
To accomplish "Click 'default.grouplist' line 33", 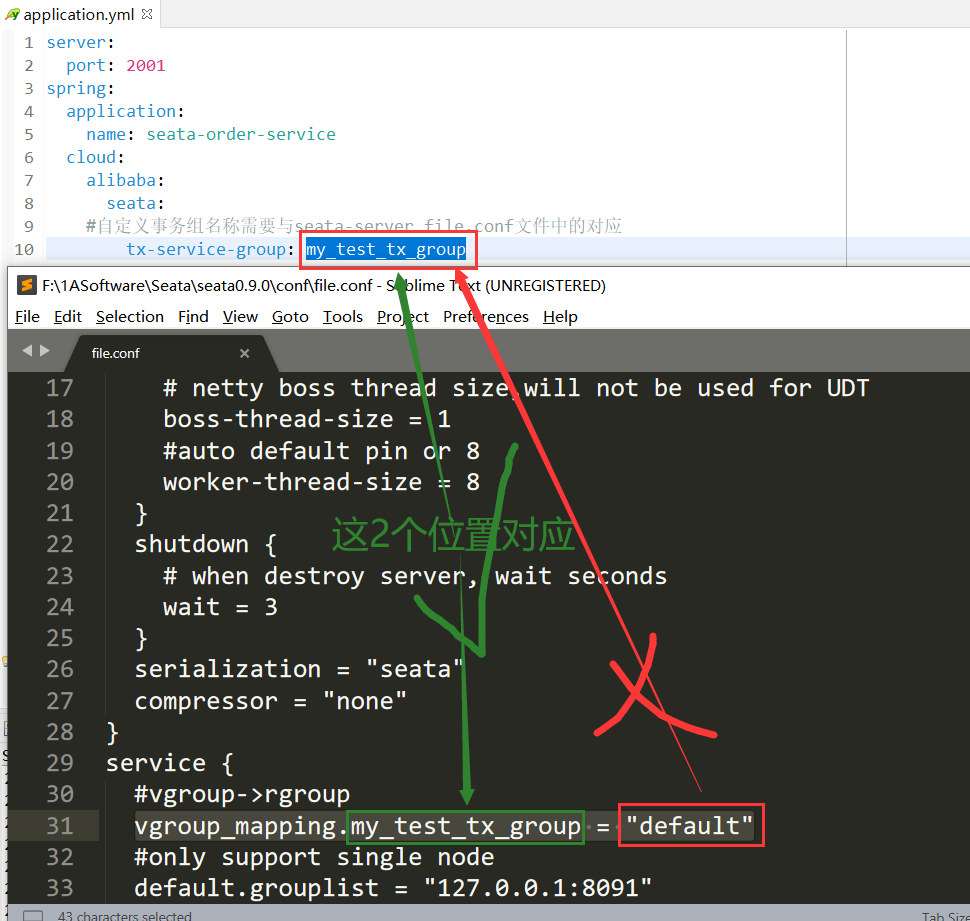I will point(393,888).
